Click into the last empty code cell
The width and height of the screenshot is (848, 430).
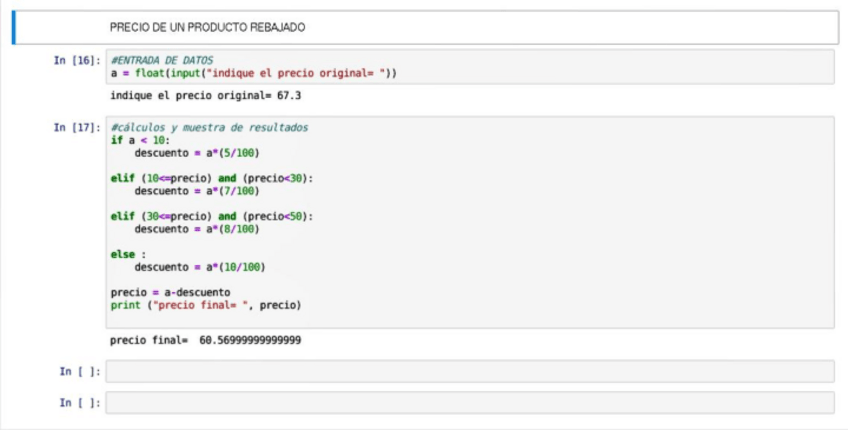click(x=469, y=403)
